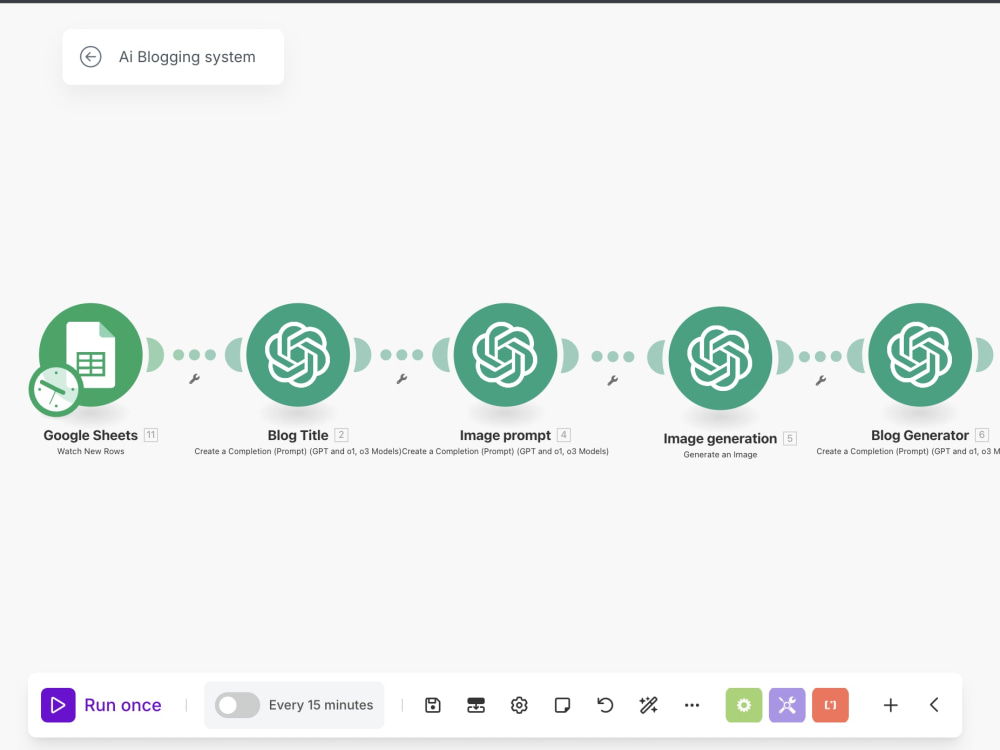Click module number 5 badge on Image generation
The height and width of the screenshot is (750, 1000).
point(790,438)
